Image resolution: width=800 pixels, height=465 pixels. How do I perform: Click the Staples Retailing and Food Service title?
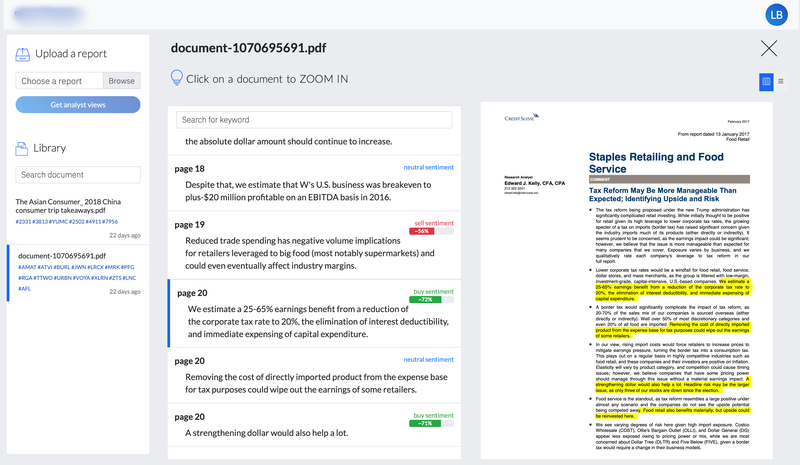[656, 163]
